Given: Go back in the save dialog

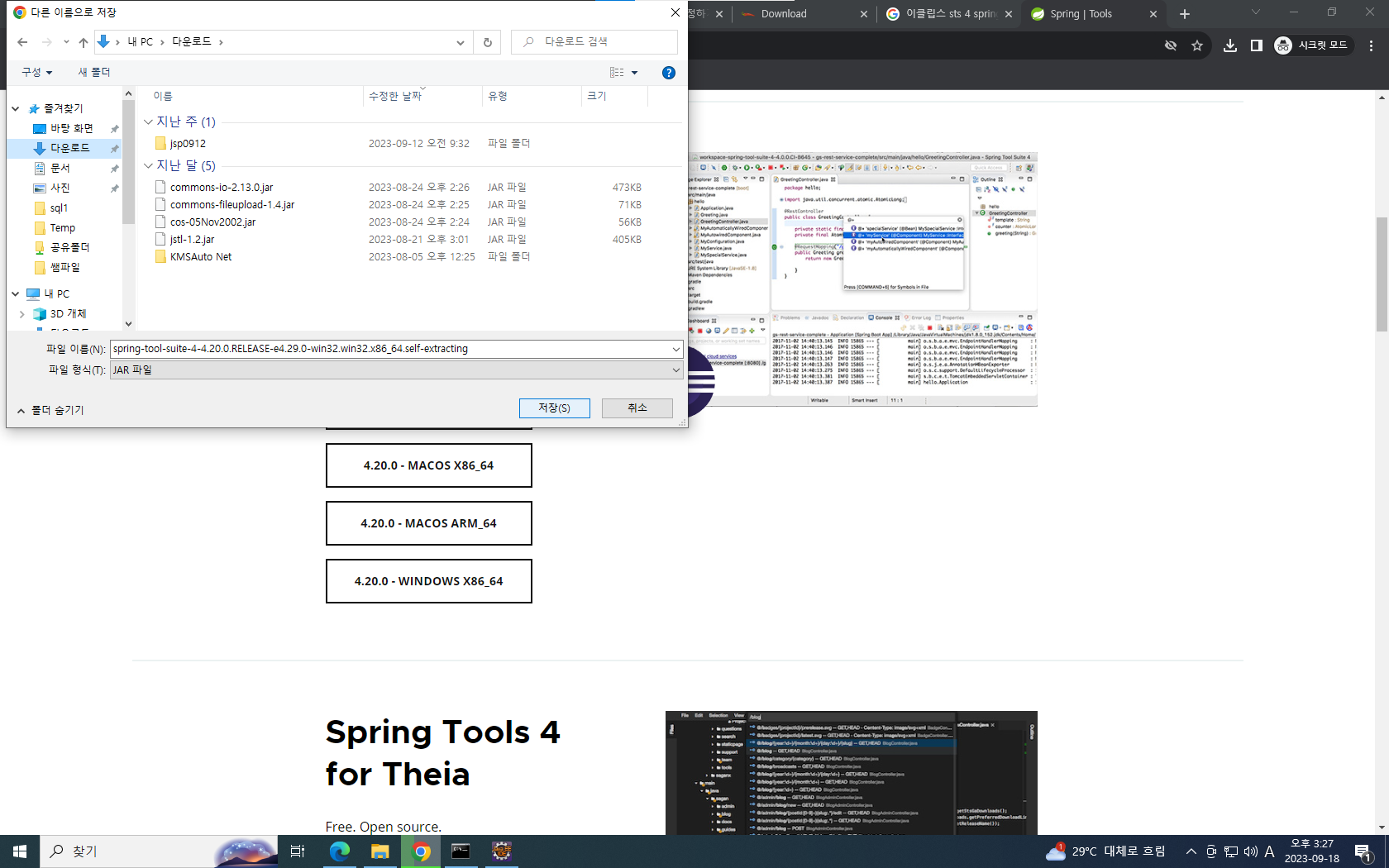Looking at the screenshot, I should click(x=22, y=42).
